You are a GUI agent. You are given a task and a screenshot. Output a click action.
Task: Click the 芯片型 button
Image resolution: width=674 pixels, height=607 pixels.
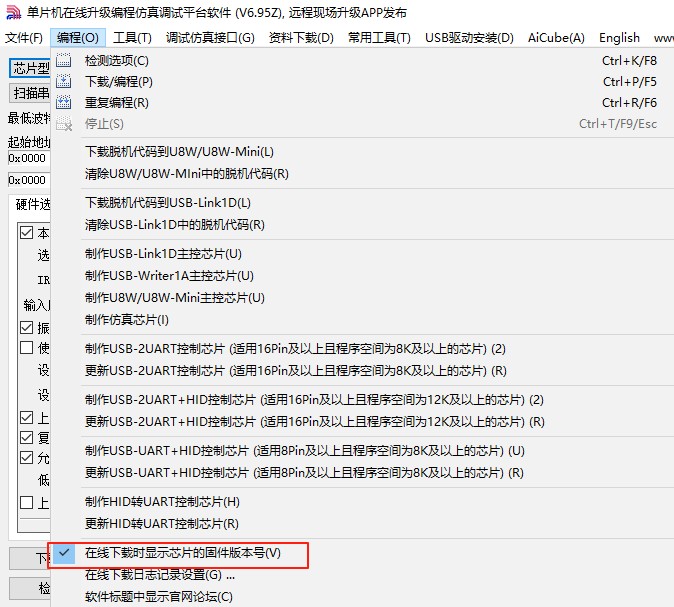pos(30,68)
